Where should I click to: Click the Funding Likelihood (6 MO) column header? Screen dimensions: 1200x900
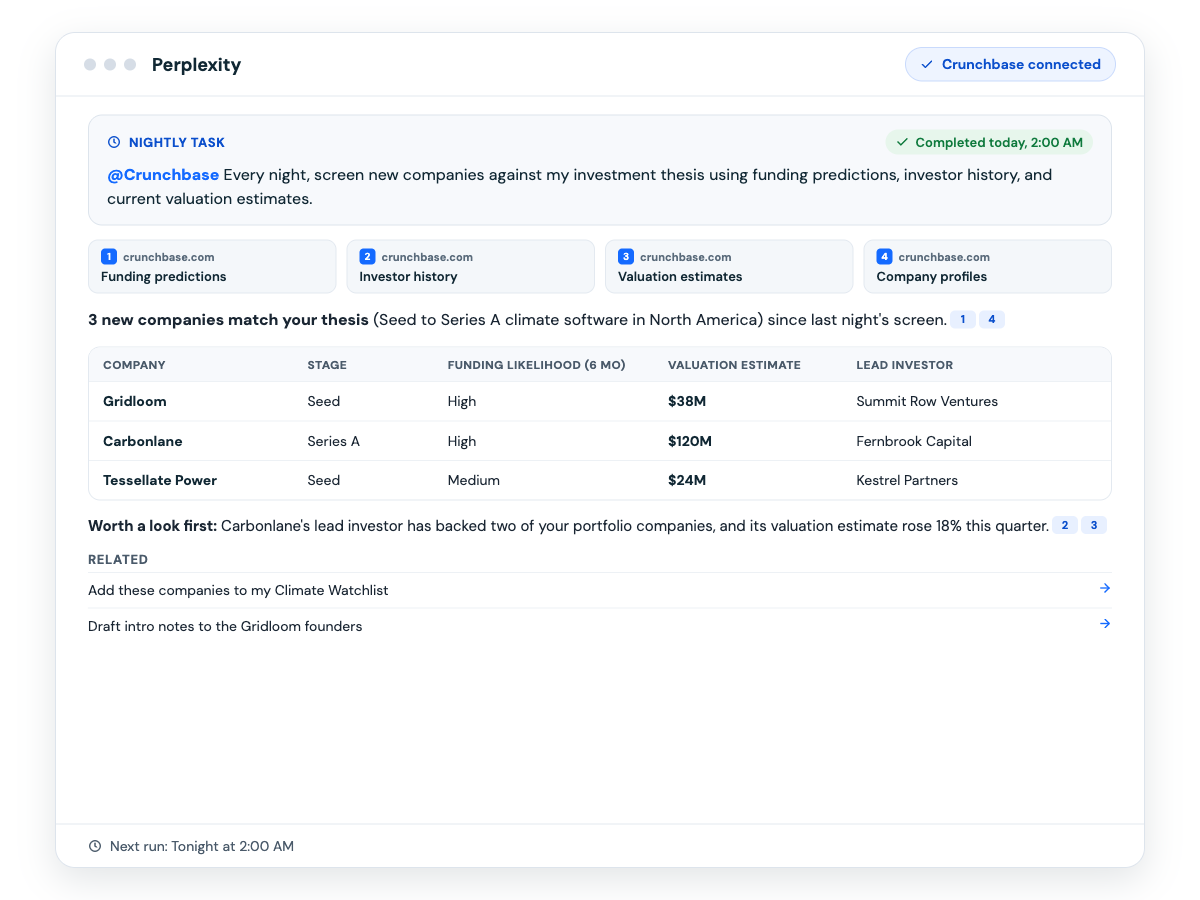536,365
